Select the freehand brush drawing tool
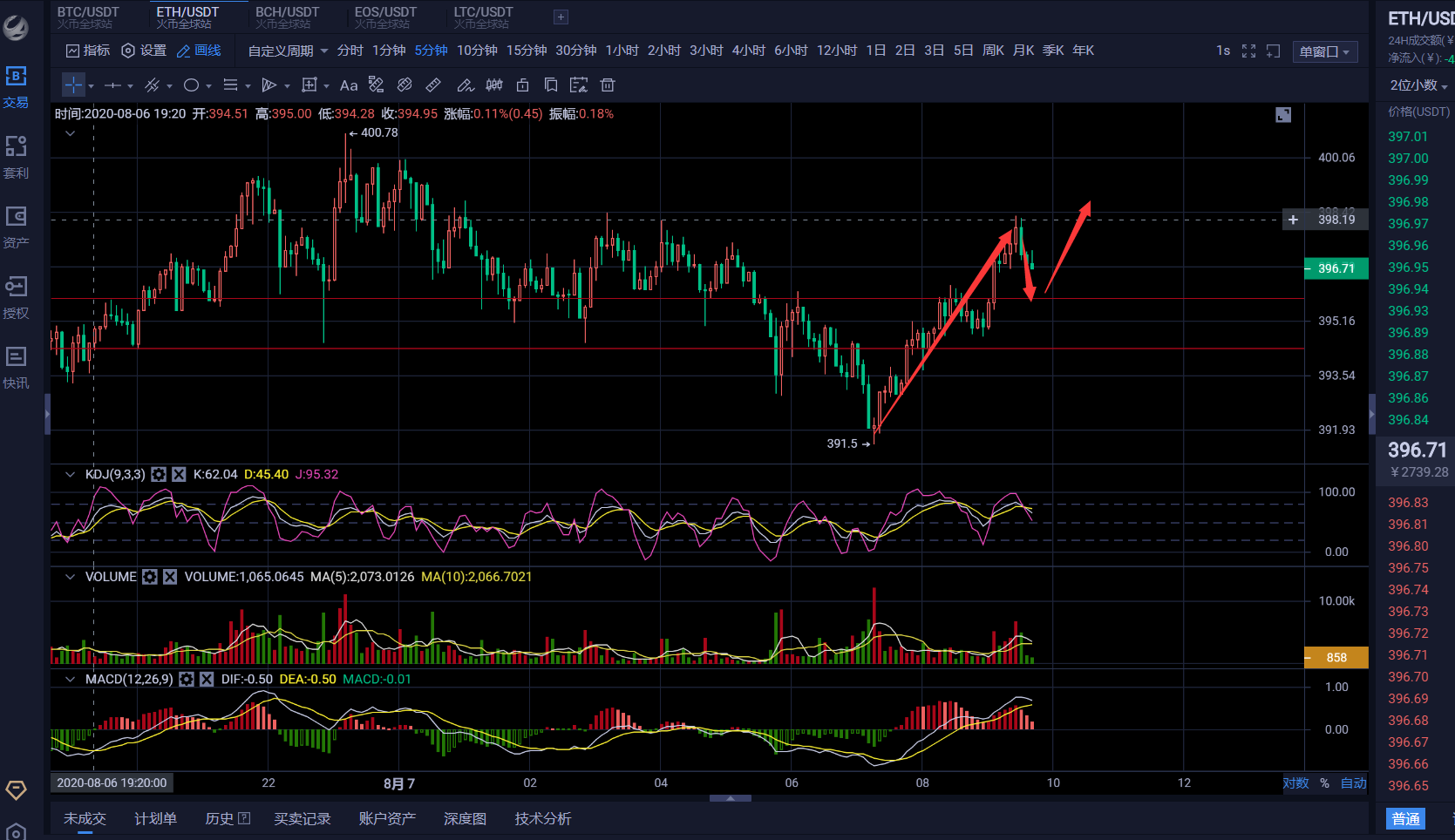This screenshot has height=840, width=1455. tap(466, 85)
